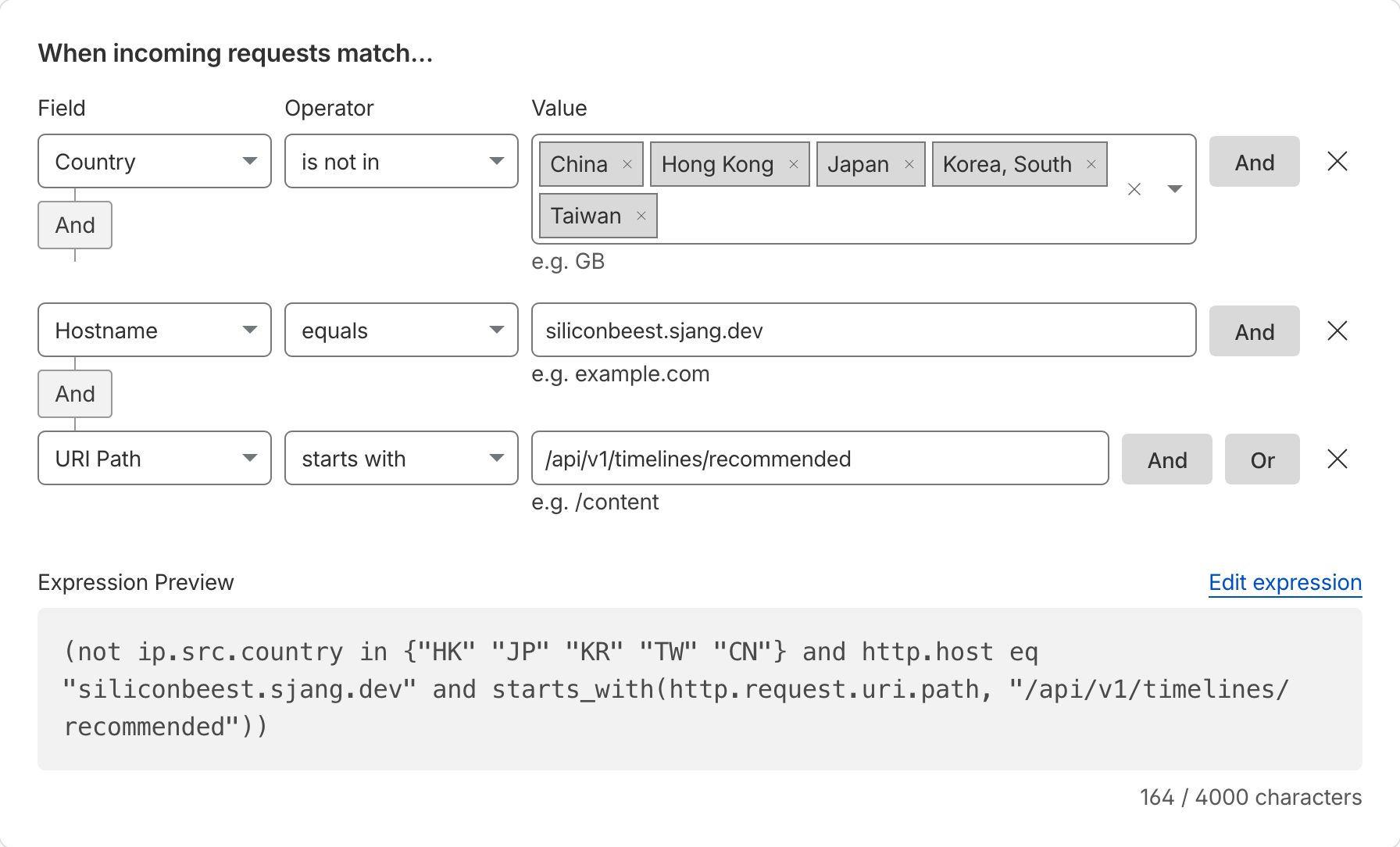Change the 'starts with' operator dropdown

(x=402, y=458)
